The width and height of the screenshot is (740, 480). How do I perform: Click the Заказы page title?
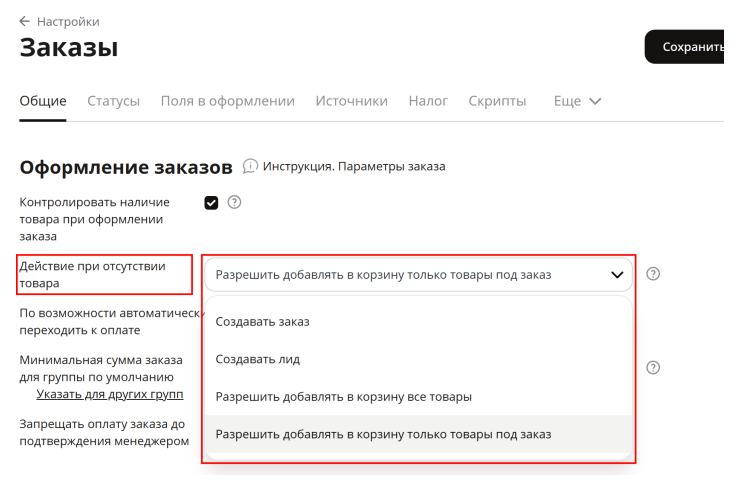[x=69, y=48]
